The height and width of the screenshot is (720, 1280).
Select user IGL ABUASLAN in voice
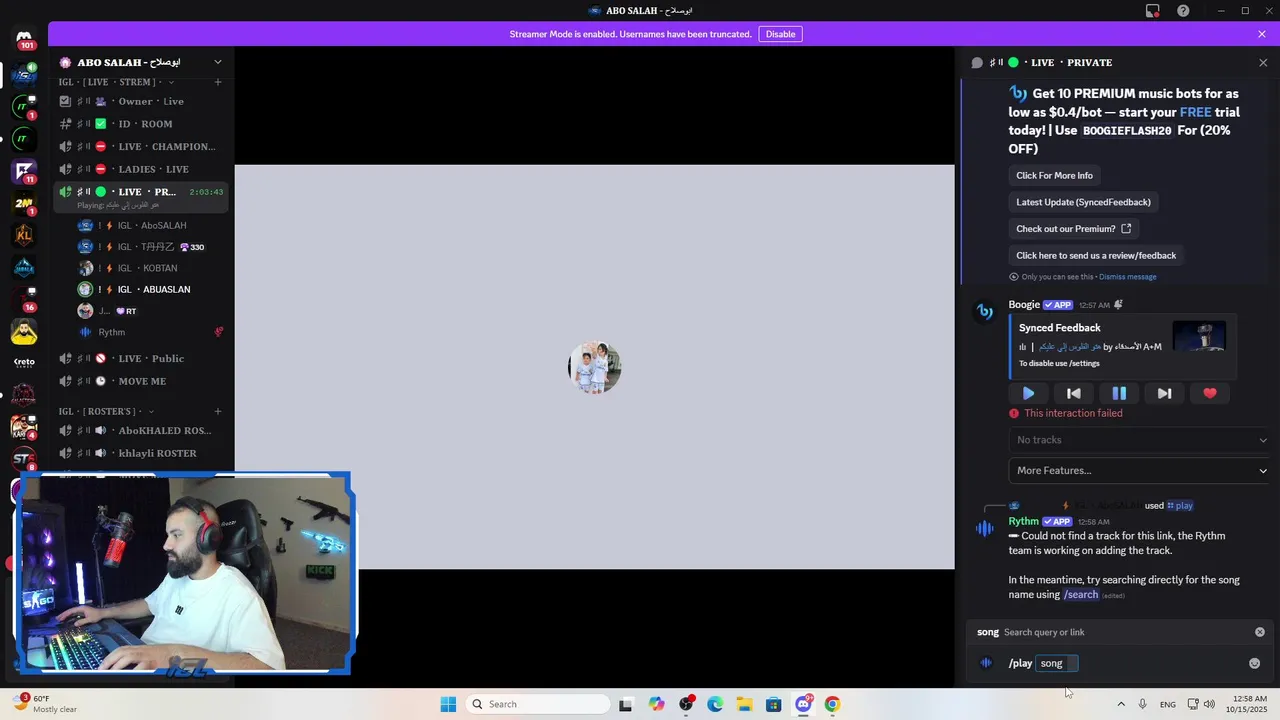click(152, 289)
